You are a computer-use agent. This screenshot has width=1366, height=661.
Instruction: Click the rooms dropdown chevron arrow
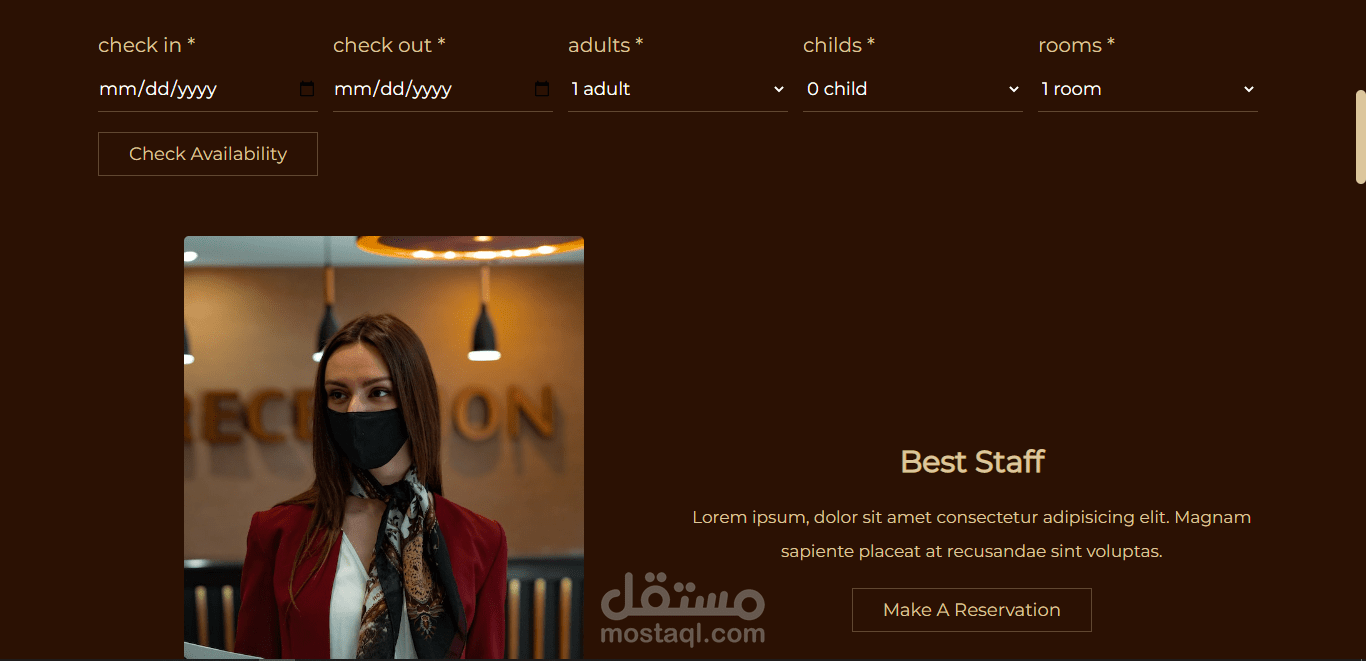(1249, 89)
